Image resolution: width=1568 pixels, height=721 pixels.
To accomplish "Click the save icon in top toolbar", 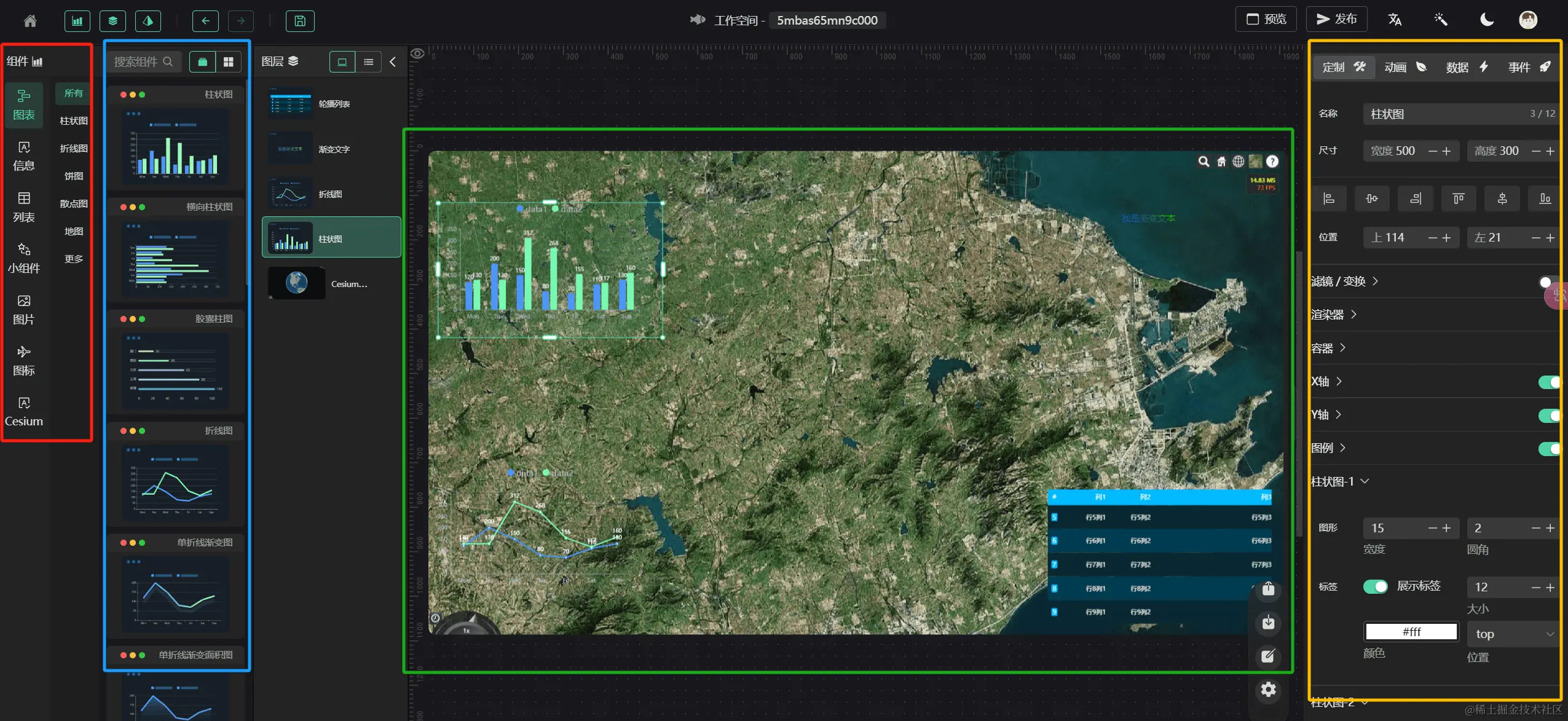I will click(300, 21).
